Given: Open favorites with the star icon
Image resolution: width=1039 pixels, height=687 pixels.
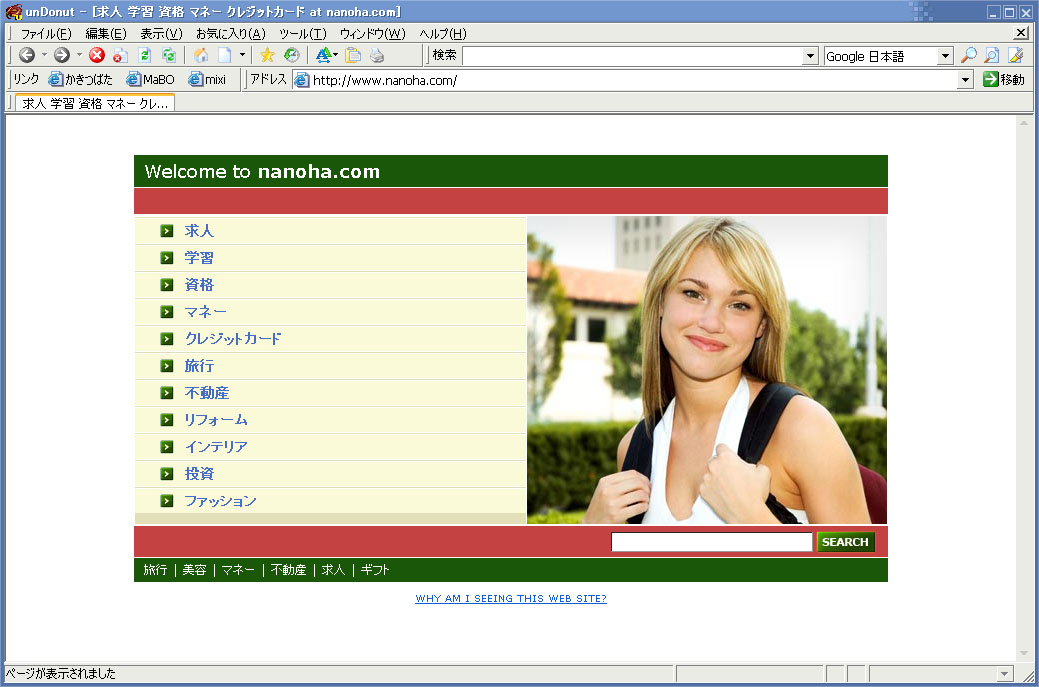Looking at the screenshot, I should (267, 56).
